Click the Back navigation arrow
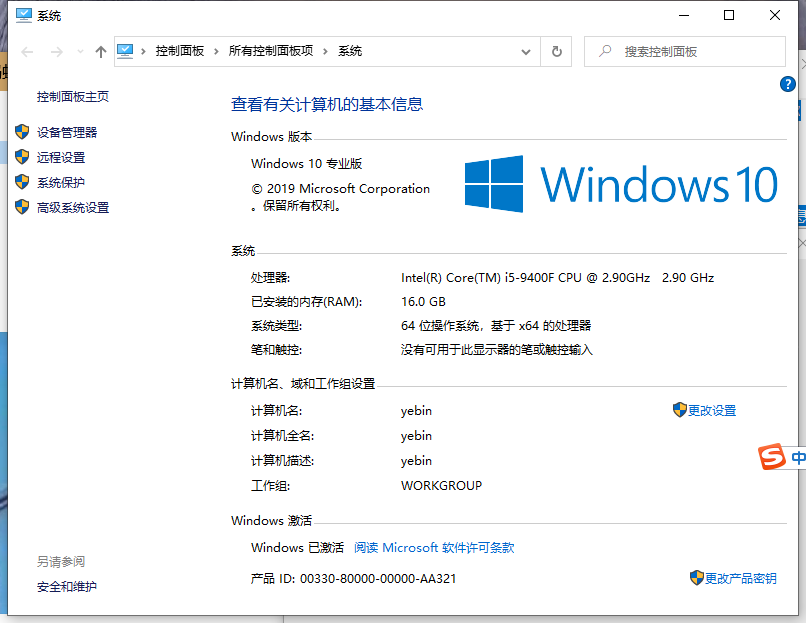Viewport: 806px width, 623px height. (x=28, y=52)
